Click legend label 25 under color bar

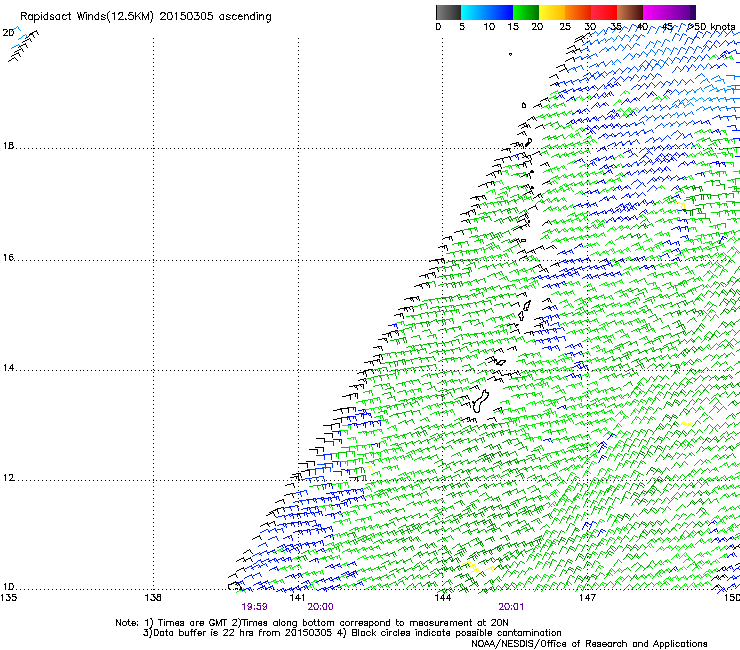point(565,27)
